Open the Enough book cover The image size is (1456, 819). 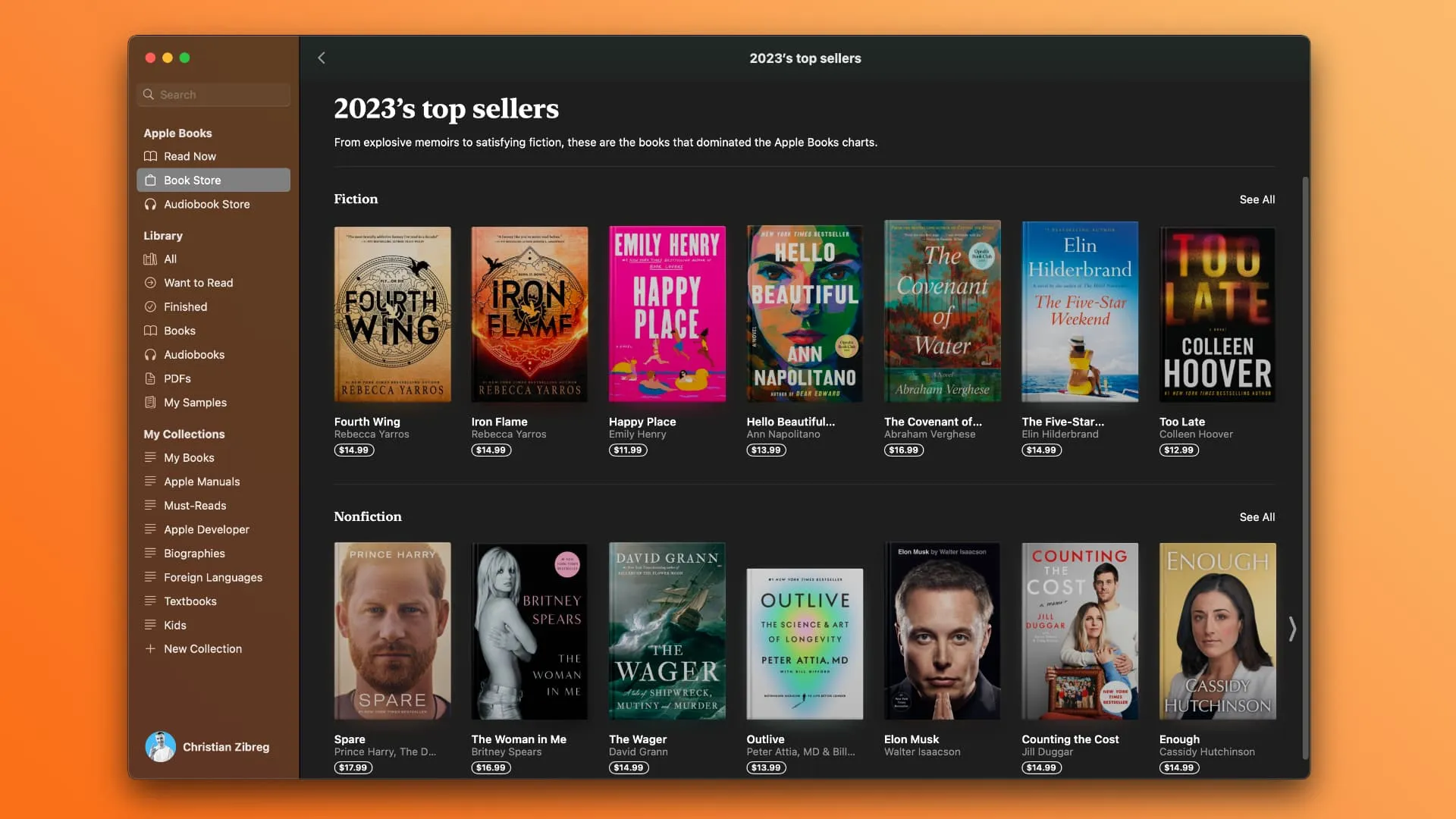(1217, 631)
